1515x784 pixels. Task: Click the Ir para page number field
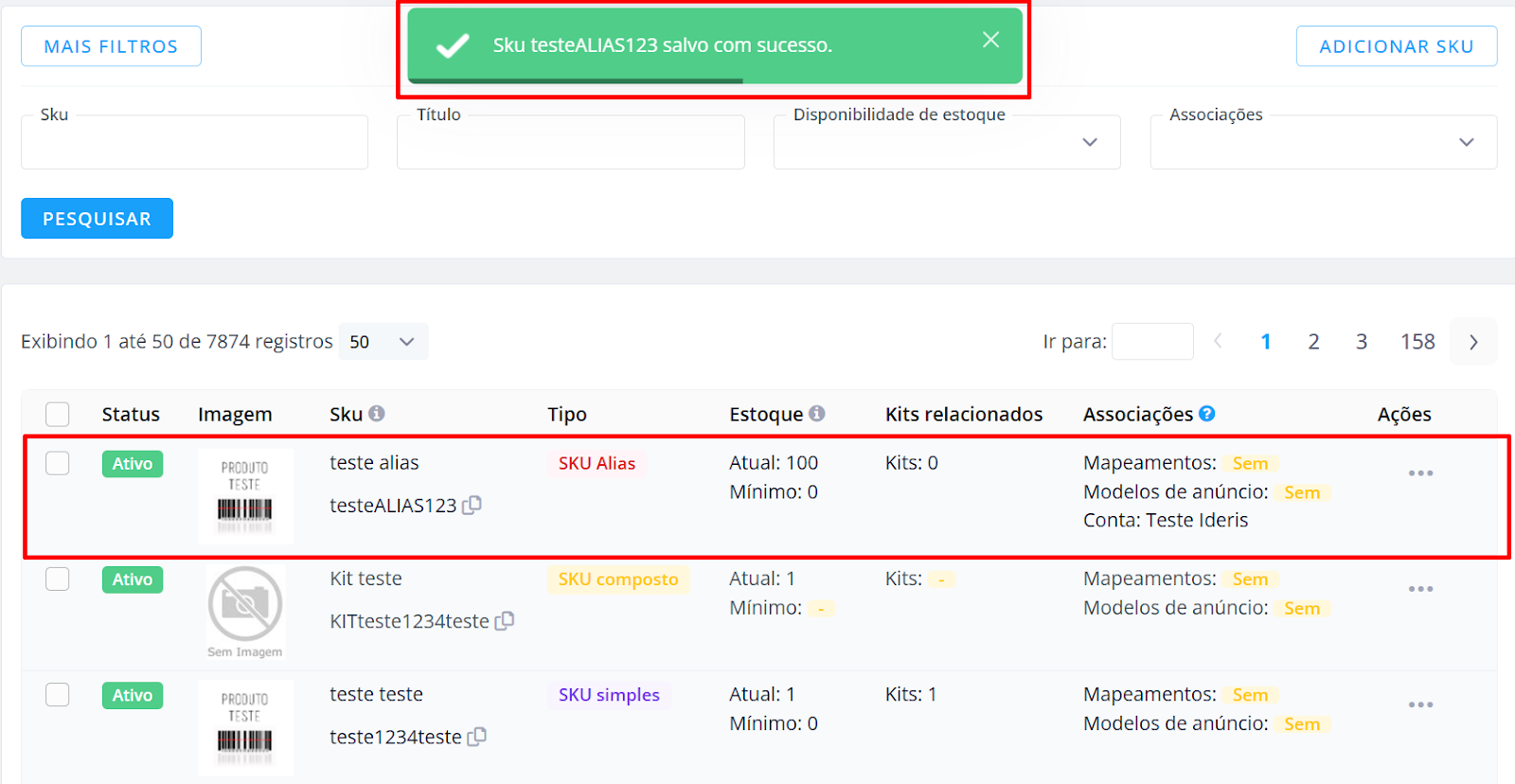(x=1152, y=342)
